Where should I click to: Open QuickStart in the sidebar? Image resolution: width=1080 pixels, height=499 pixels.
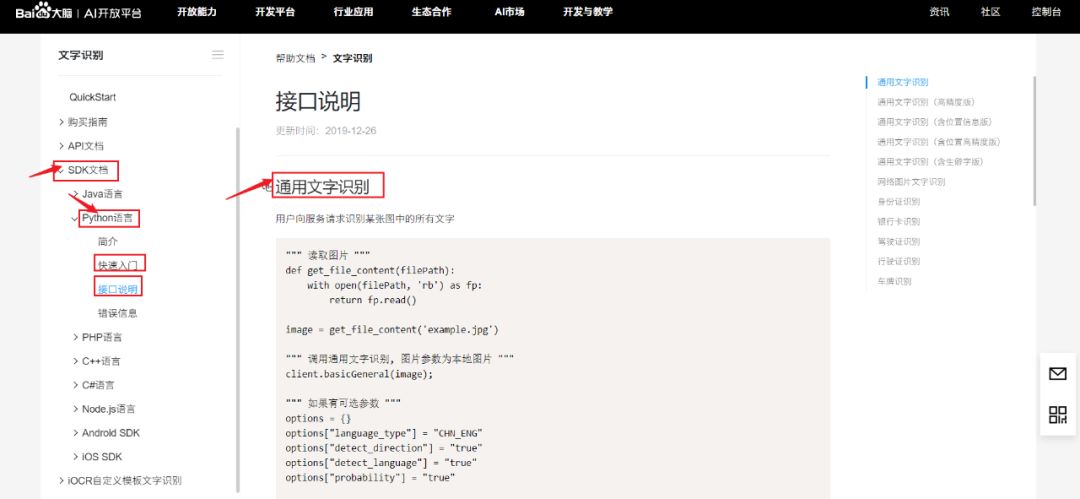[92, 97]
